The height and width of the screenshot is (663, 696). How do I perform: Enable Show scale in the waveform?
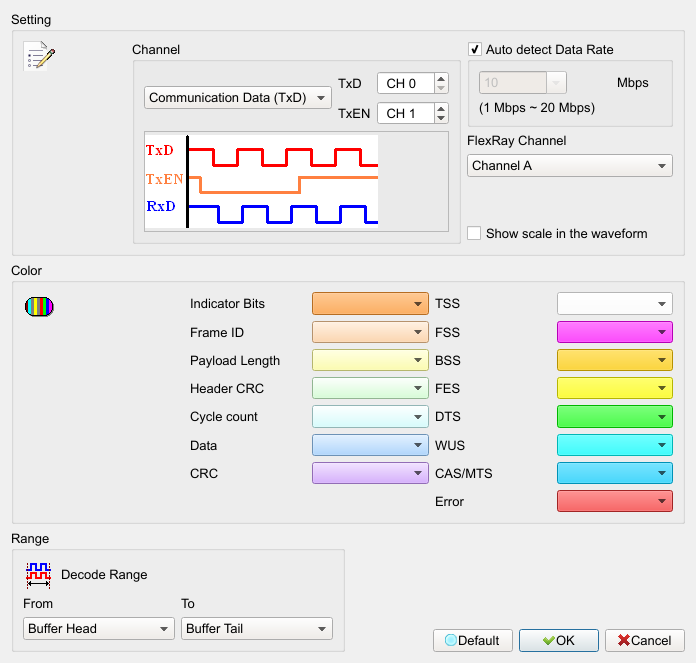pos(474,233)
